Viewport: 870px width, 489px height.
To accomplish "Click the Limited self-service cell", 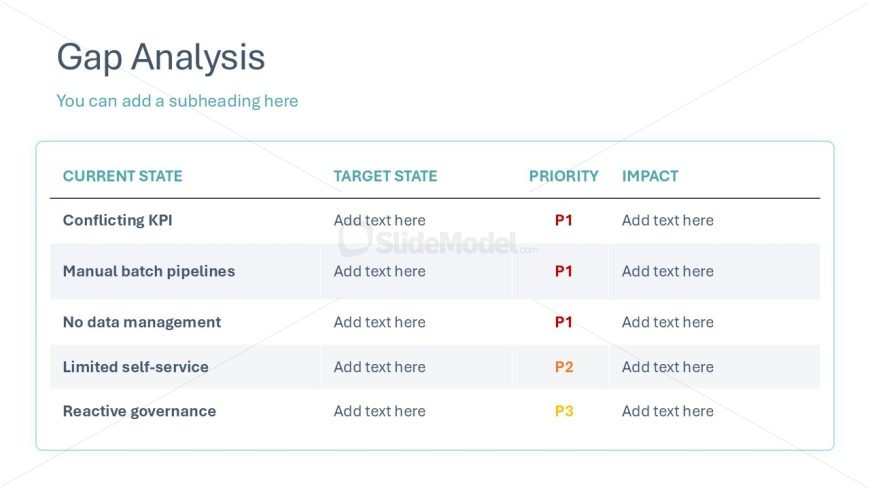I will [x=136, y=367].
